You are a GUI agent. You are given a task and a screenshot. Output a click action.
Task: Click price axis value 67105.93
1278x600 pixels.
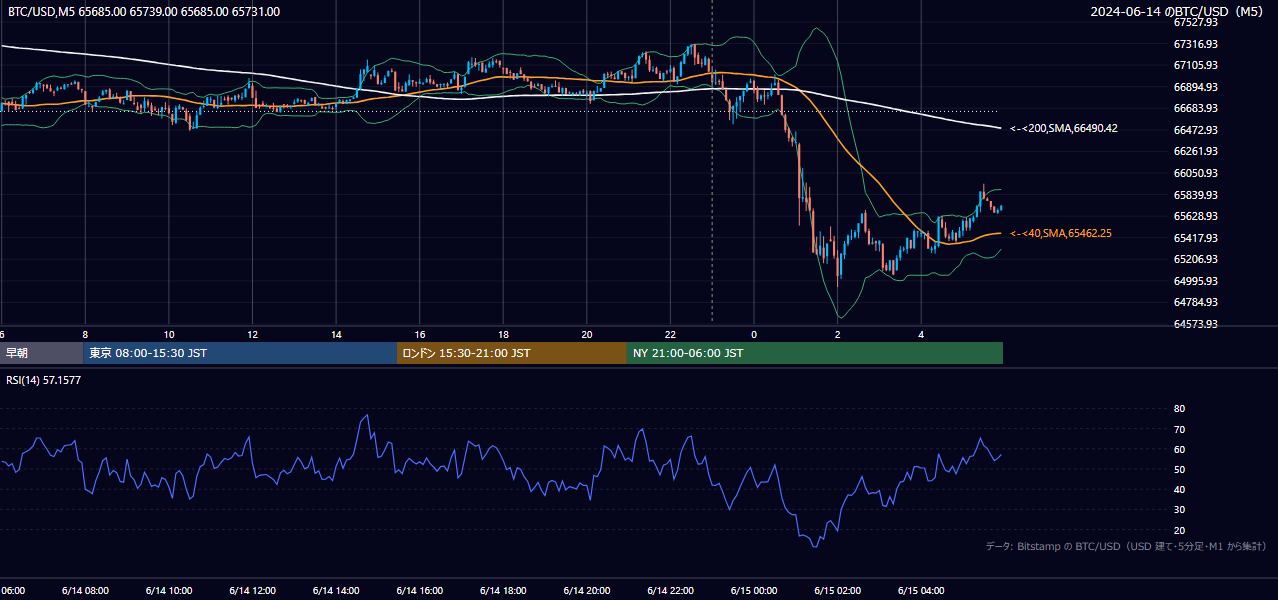[1195, 65]
